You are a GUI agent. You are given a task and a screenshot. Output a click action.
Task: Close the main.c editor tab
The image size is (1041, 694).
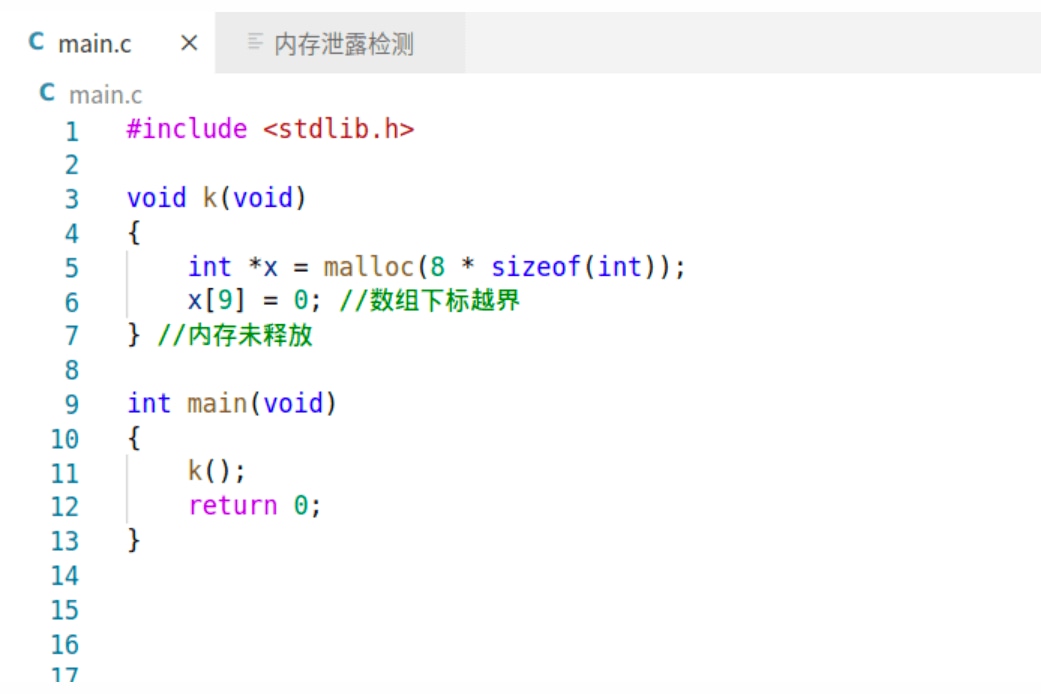pyautogui.click(x=189, y=43)
